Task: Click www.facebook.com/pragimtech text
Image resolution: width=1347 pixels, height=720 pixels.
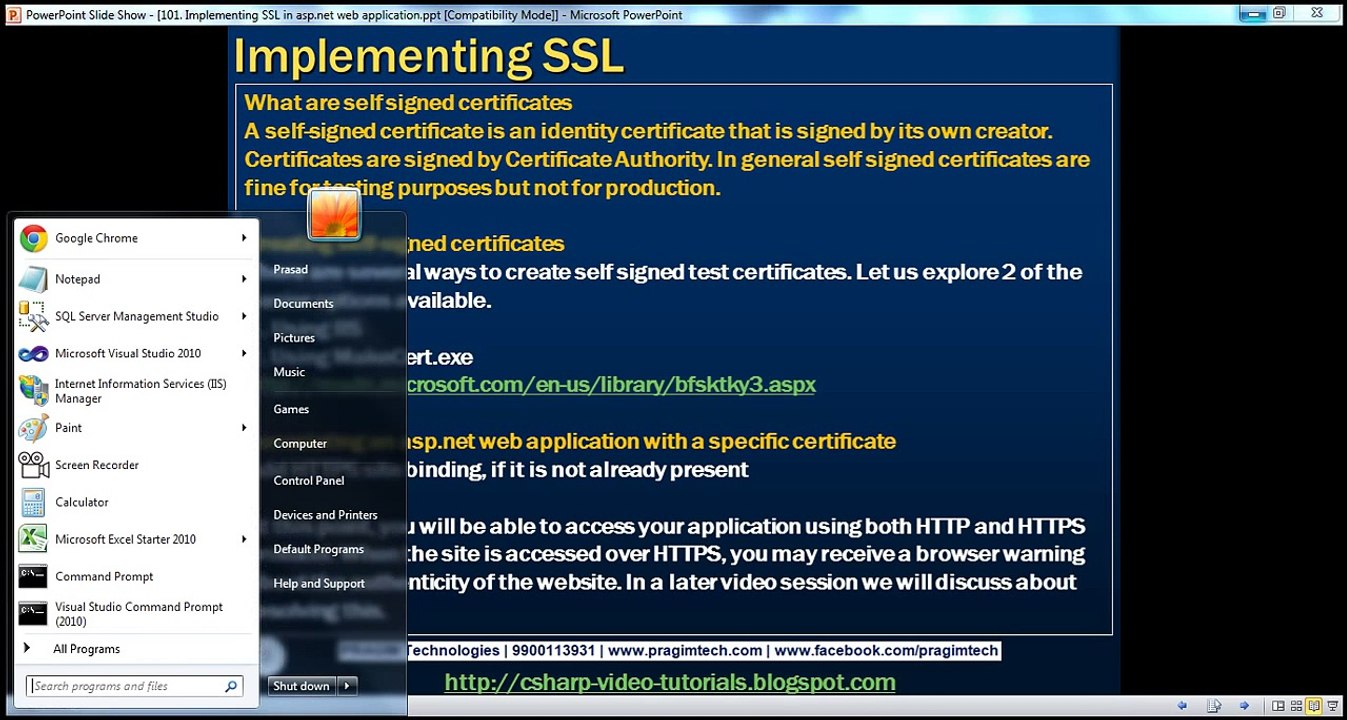Action: pos(886,651)
